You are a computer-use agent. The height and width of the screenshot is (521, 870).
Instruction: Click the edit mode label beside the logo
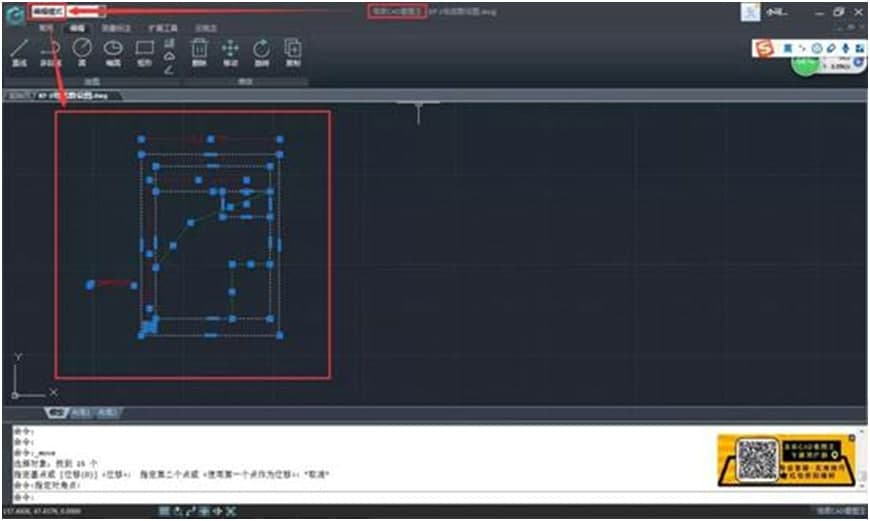(47, 11)
